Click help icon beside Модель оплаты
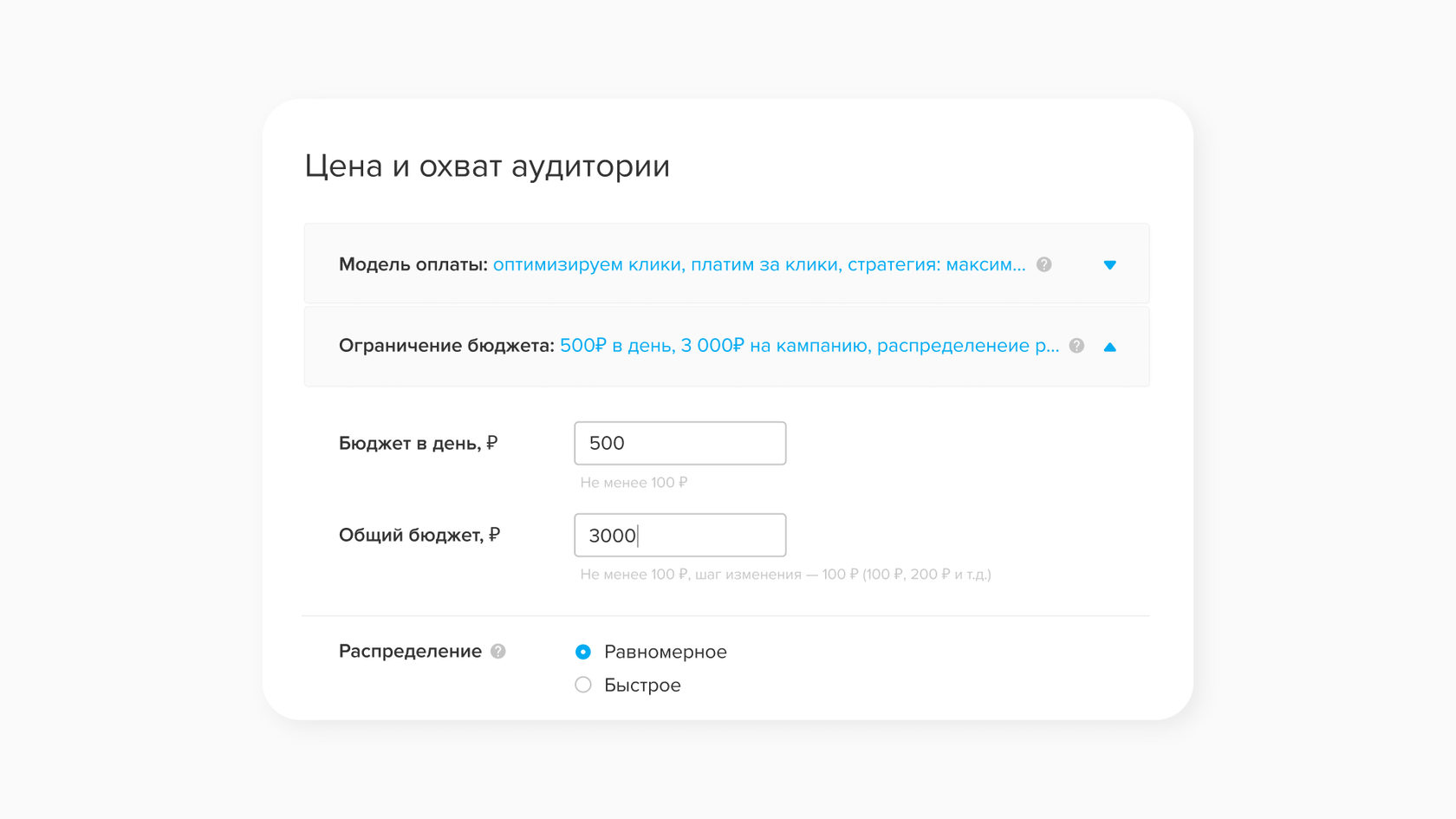The image size is (1456, 819). click(x=1044, y=264)
